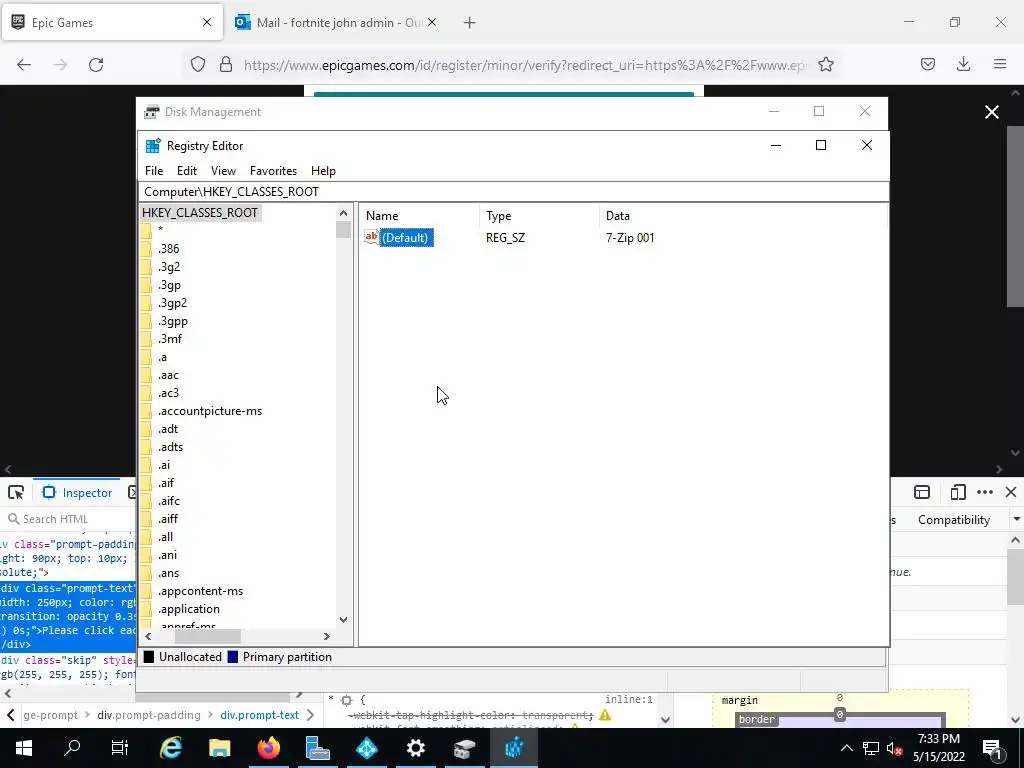Click the REG_SZ type cell
This screenshot has height=768, width=1024.
click(505, 238)
